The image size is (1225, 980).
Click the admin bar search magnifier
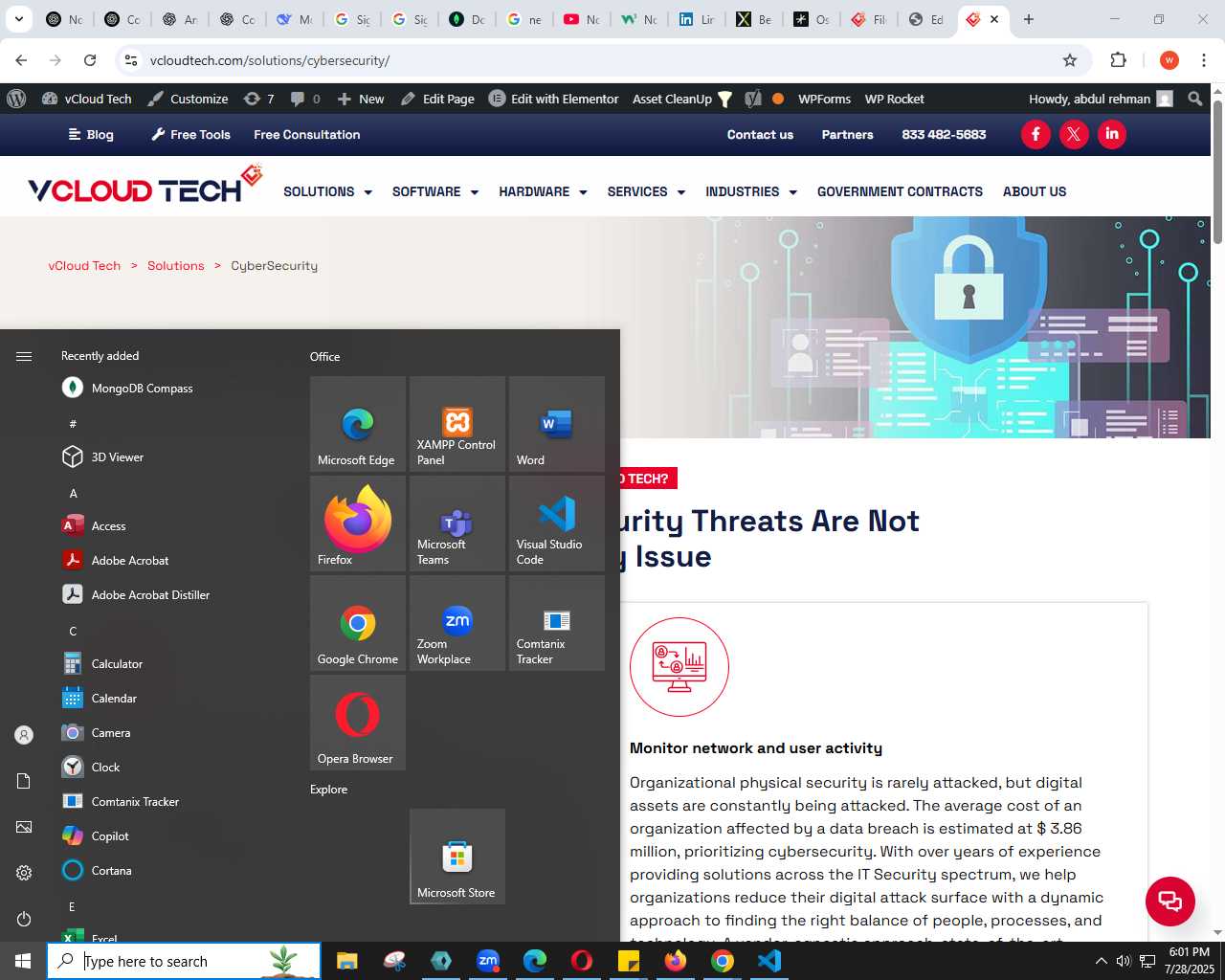[1194, 99]
